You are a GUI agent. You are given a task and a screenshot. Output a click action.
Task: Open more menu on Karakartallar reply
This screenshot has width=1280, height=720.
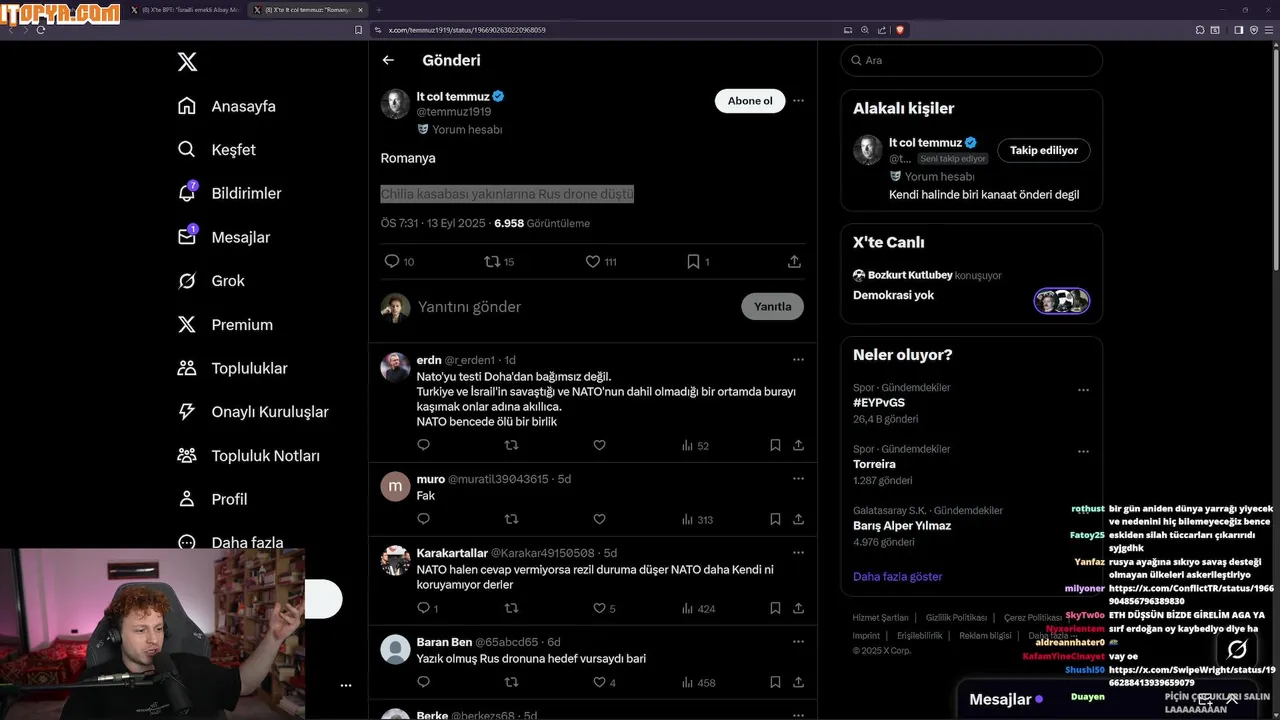[x=798, y=552]
